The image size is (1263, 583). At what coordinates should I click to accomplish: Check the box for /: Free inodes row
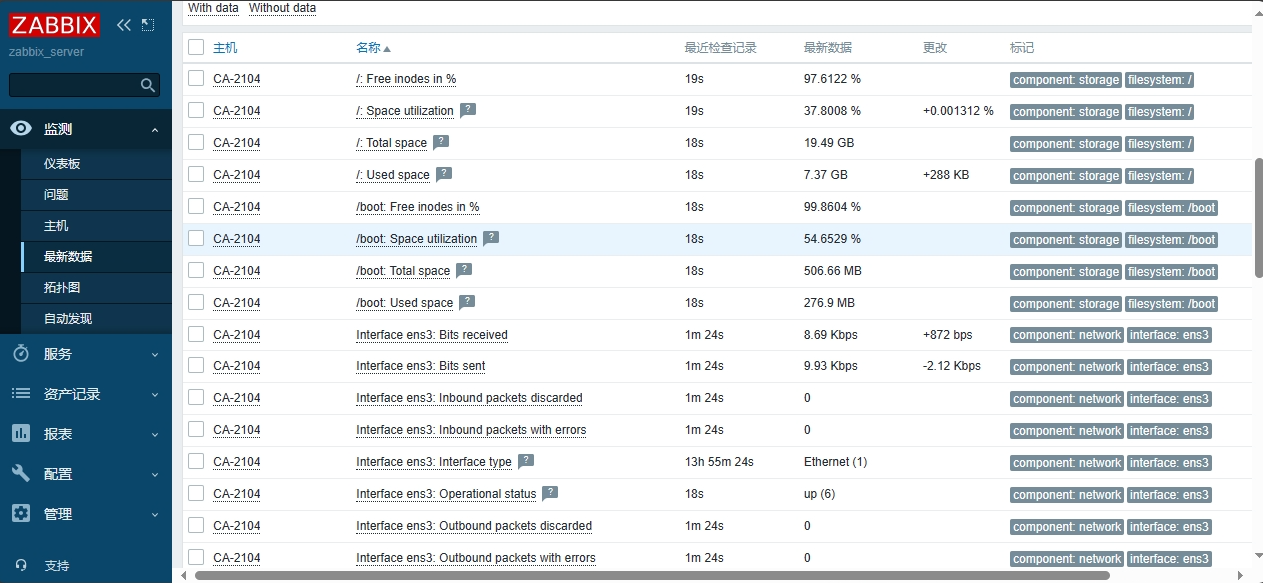196,78
